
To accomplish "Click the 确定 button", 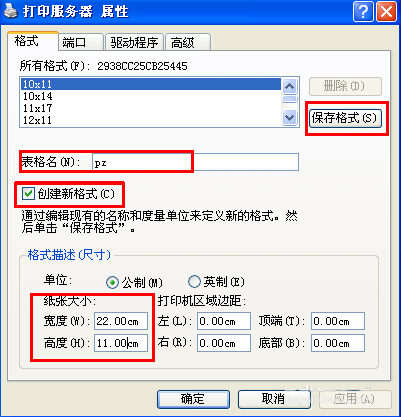I will coord(193,399).
